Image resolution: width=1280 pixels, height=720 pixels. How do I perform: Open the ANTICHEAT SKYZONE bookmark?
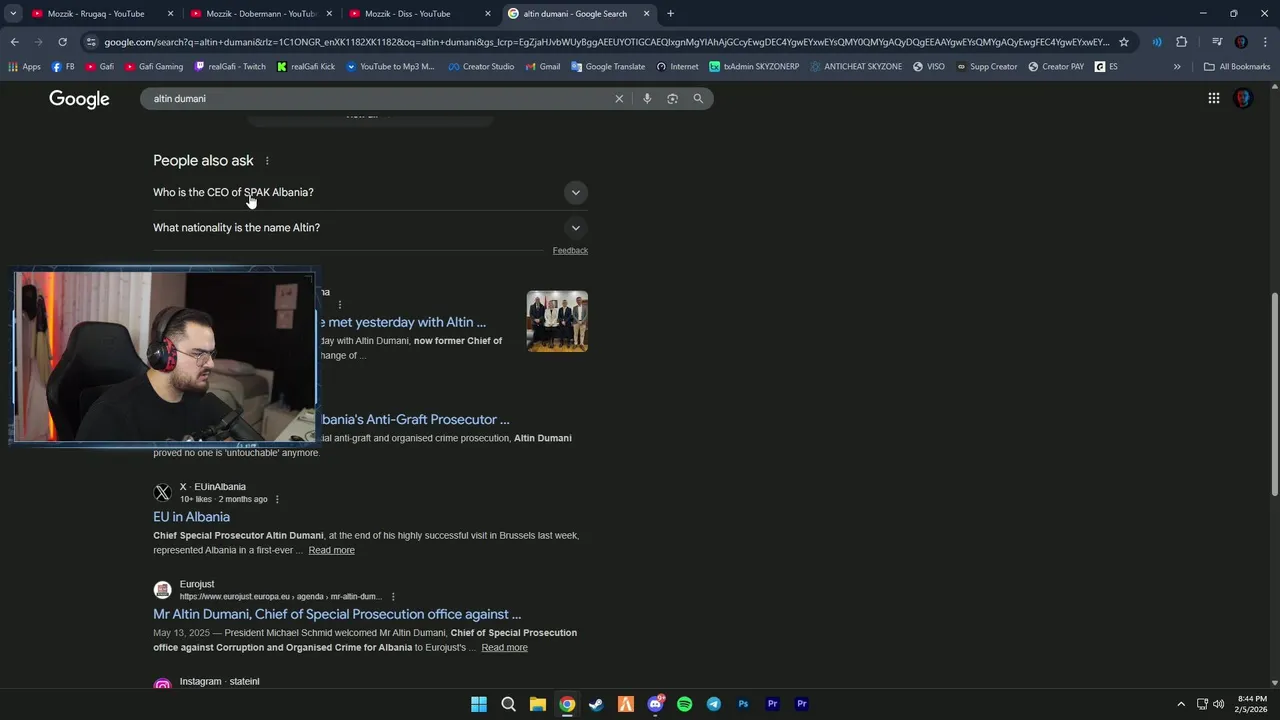pyautogui.click(x=856, y=67)
